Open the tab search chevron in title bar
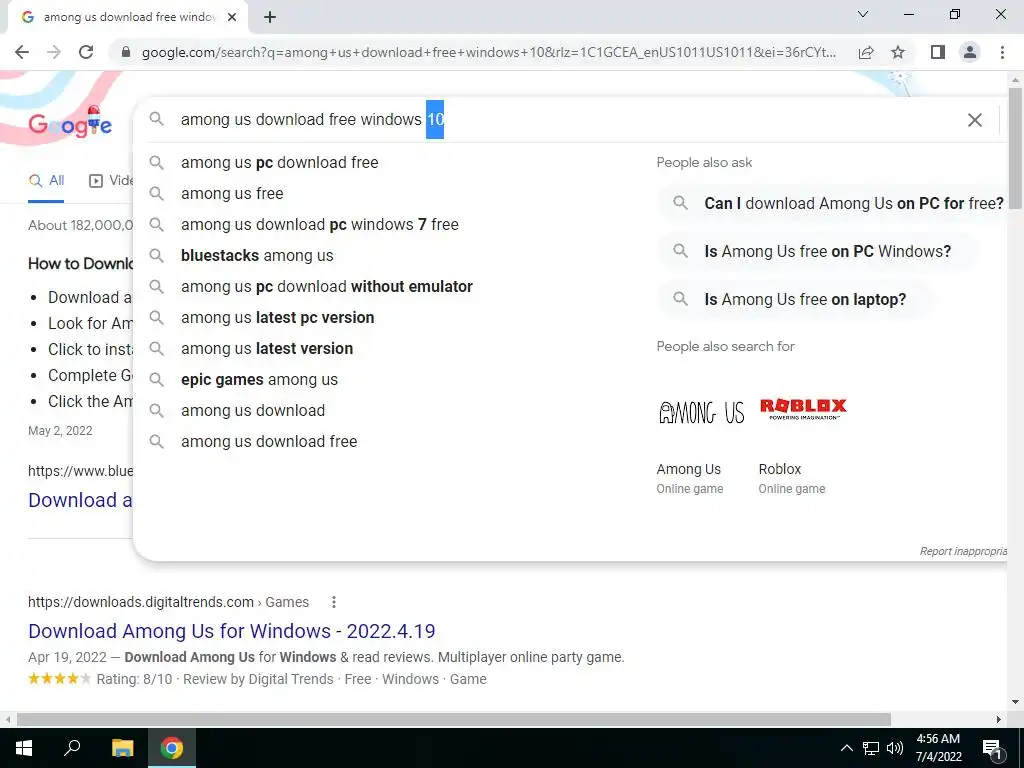This screenshot has height=768, width=1024. tap(863, 14)
